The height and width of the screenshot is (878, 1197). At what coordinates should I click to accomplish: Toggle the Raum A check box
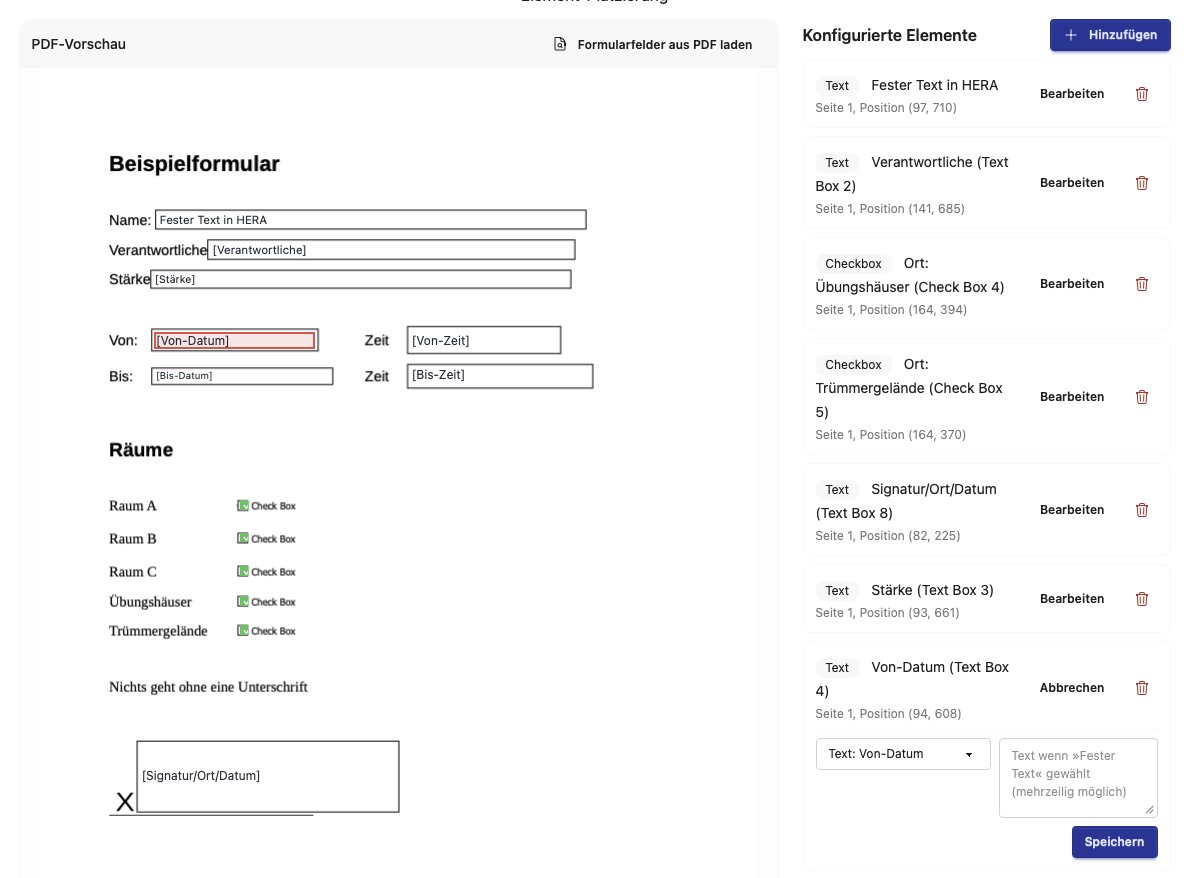coord(243,505)
